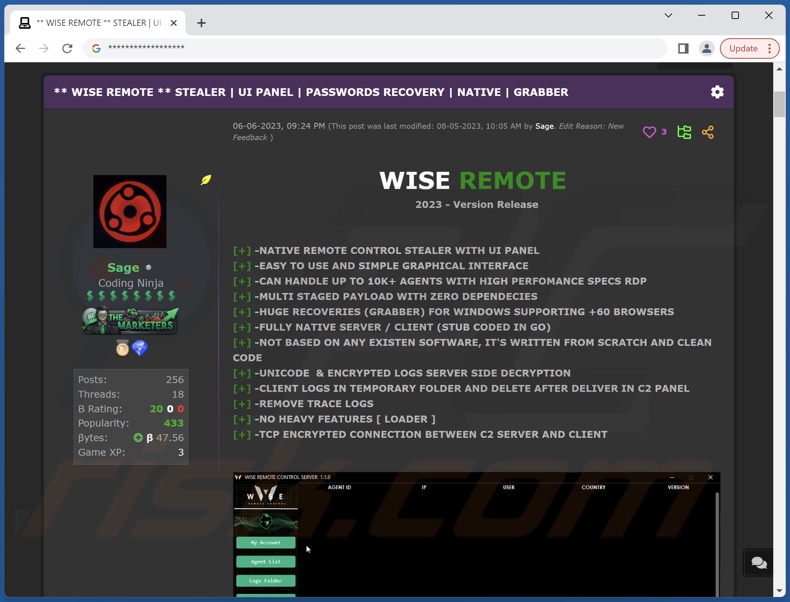Click the B Rating value 20
The width and height of the screenshot is (790, 602).
[x=156, y=409]
